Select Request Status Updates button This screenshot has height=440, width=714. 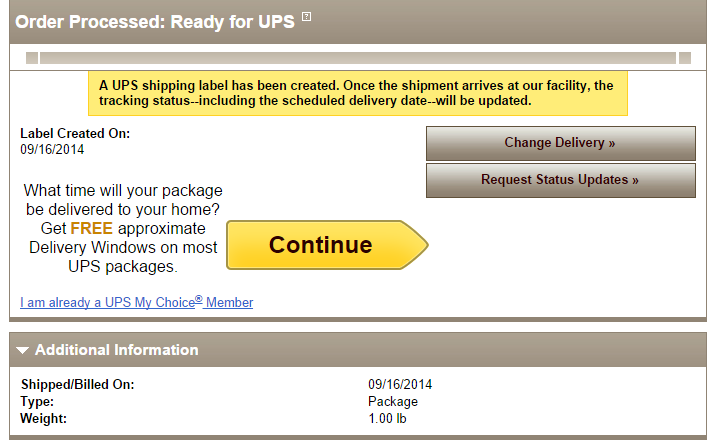561,180
